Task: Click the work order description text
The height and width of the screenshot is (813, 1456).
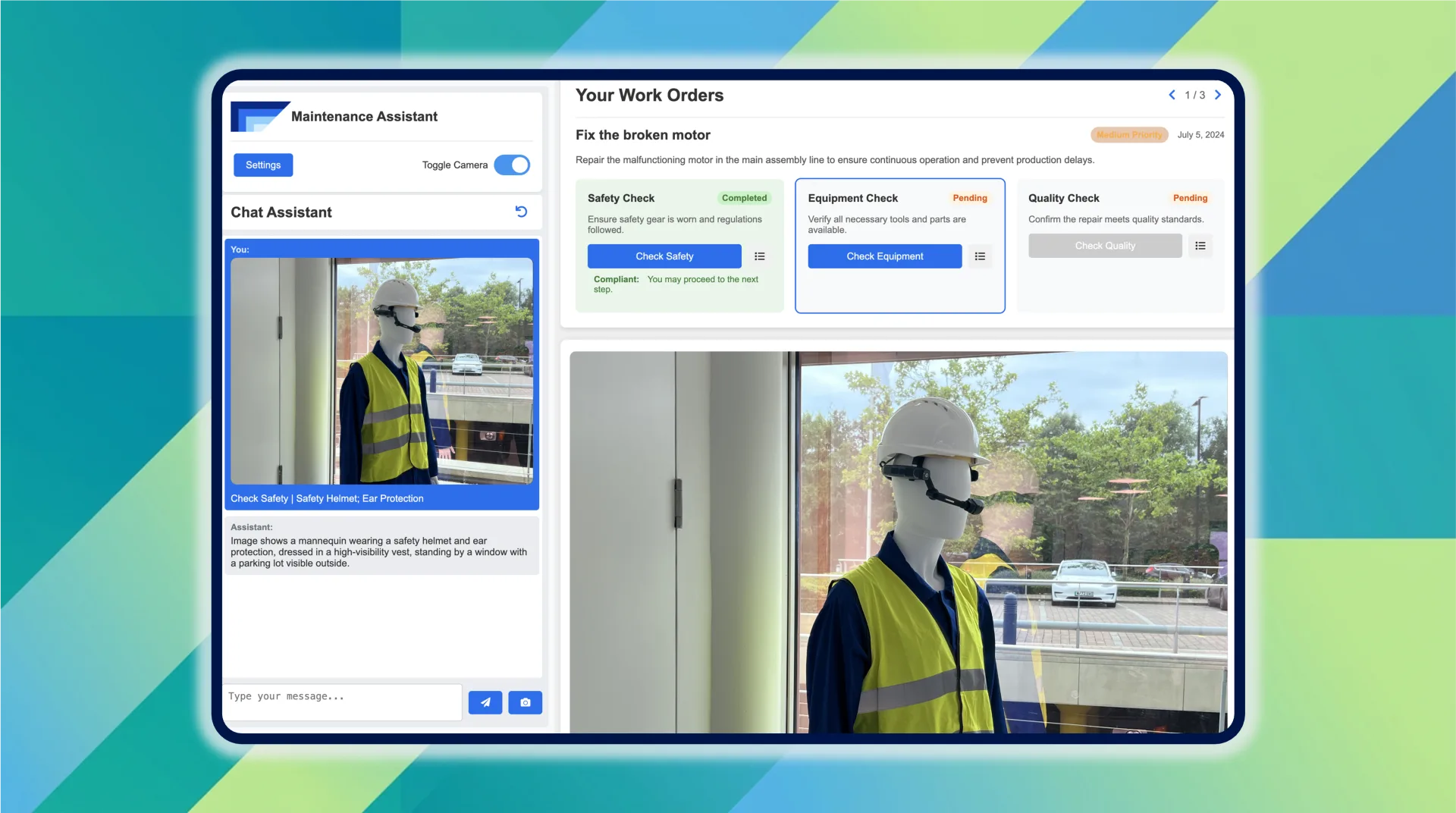Action: coord(834,160)
